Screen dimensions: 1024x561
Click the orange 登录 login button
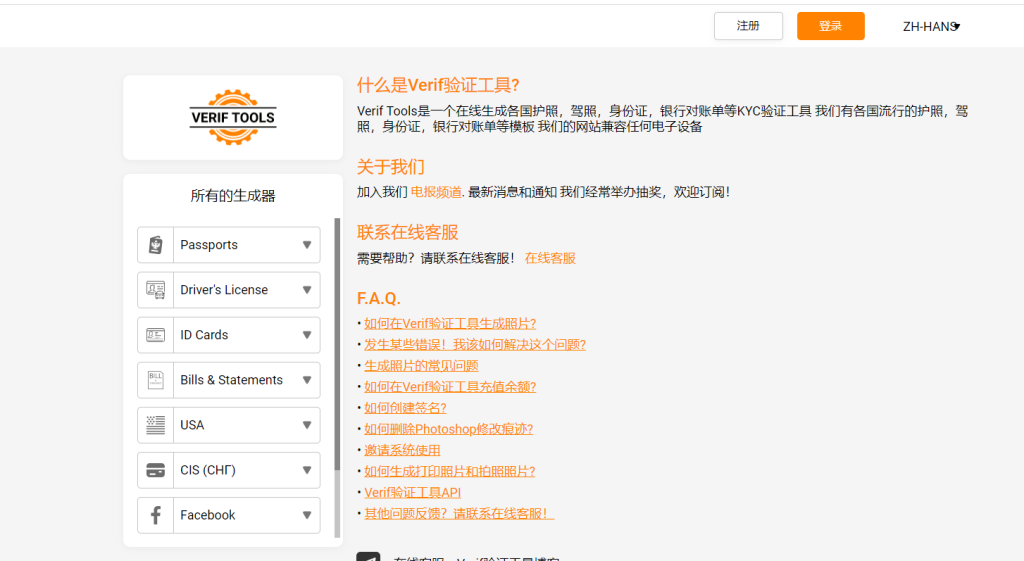(831, 26)
